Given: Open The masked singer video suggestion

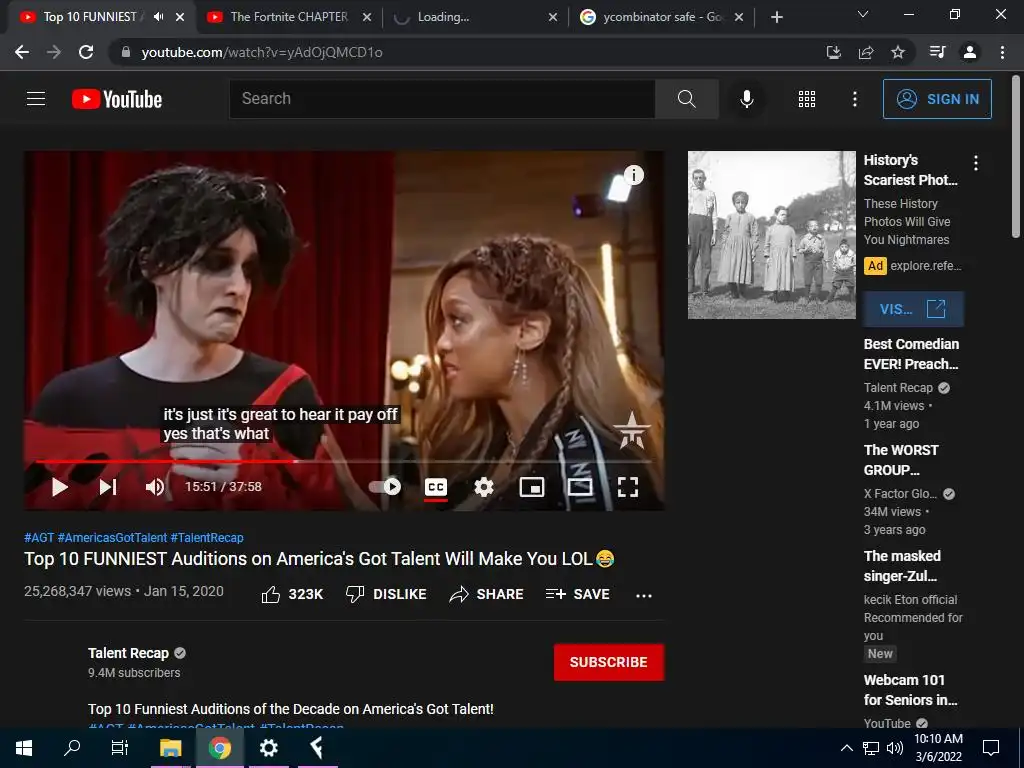Looking at the screenshot, I should coord(902,566).
